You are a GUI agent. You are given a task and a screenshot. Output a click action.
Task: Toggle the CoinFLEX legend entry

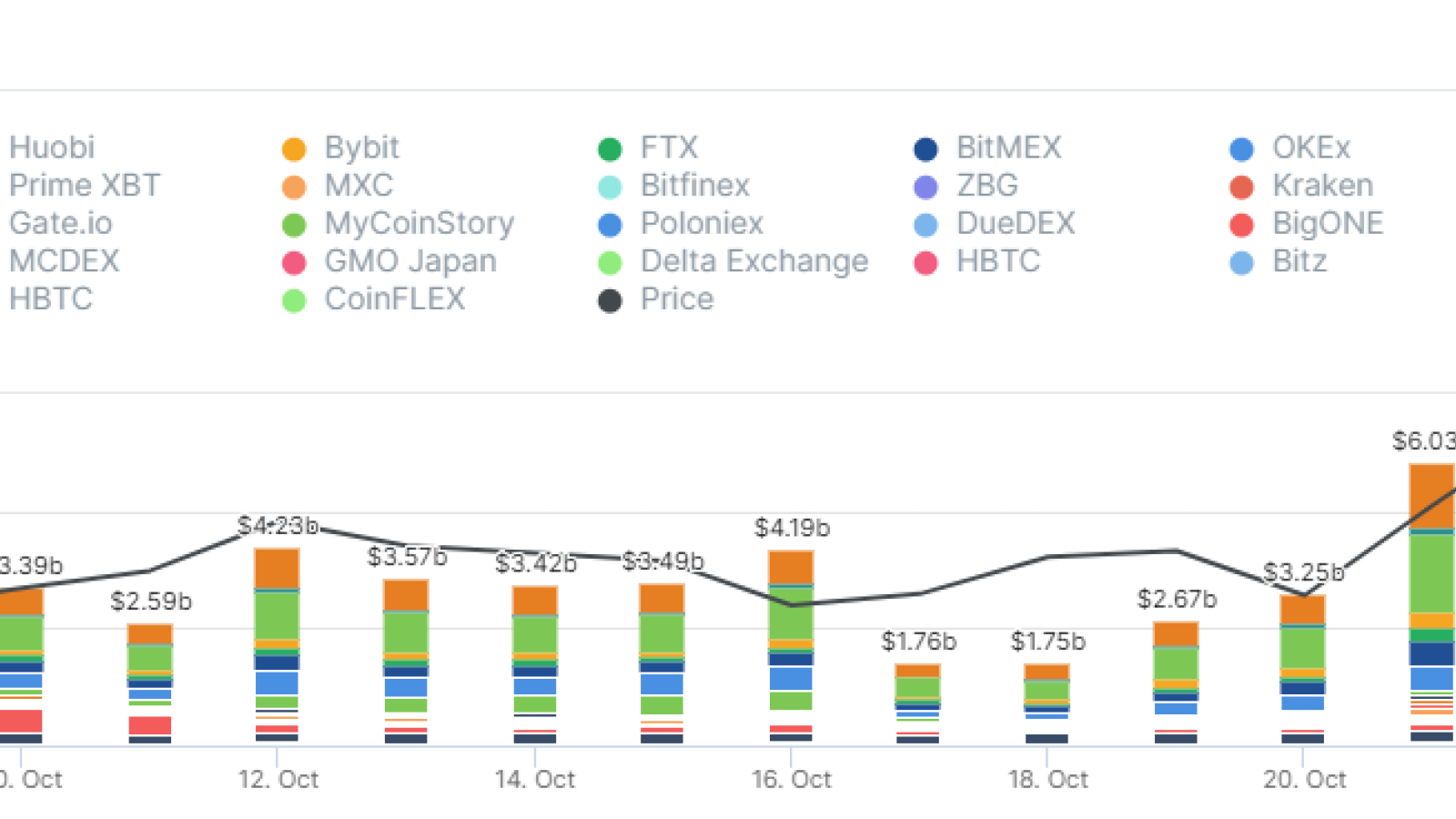pos(373,299)
